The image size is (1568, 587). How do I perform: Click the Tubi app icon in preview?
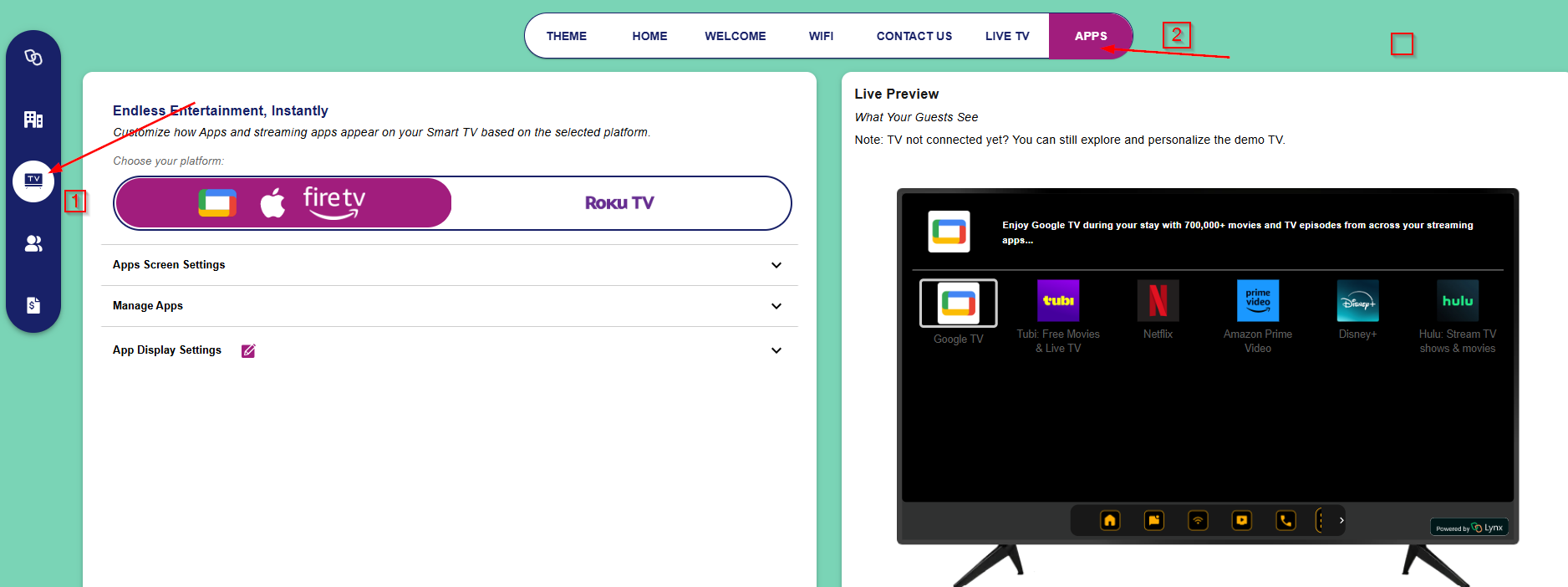1058,301
